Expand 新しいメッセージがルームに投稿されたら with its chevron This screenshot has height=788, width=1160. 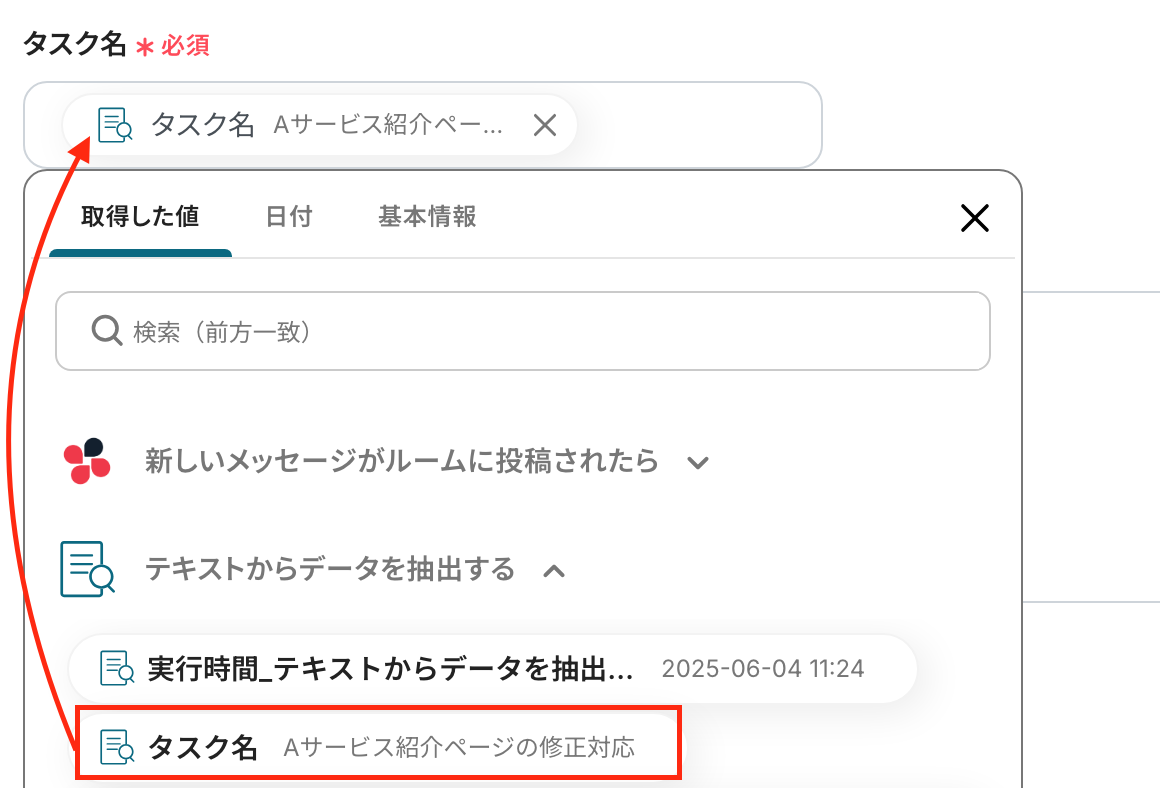(698, 462)
